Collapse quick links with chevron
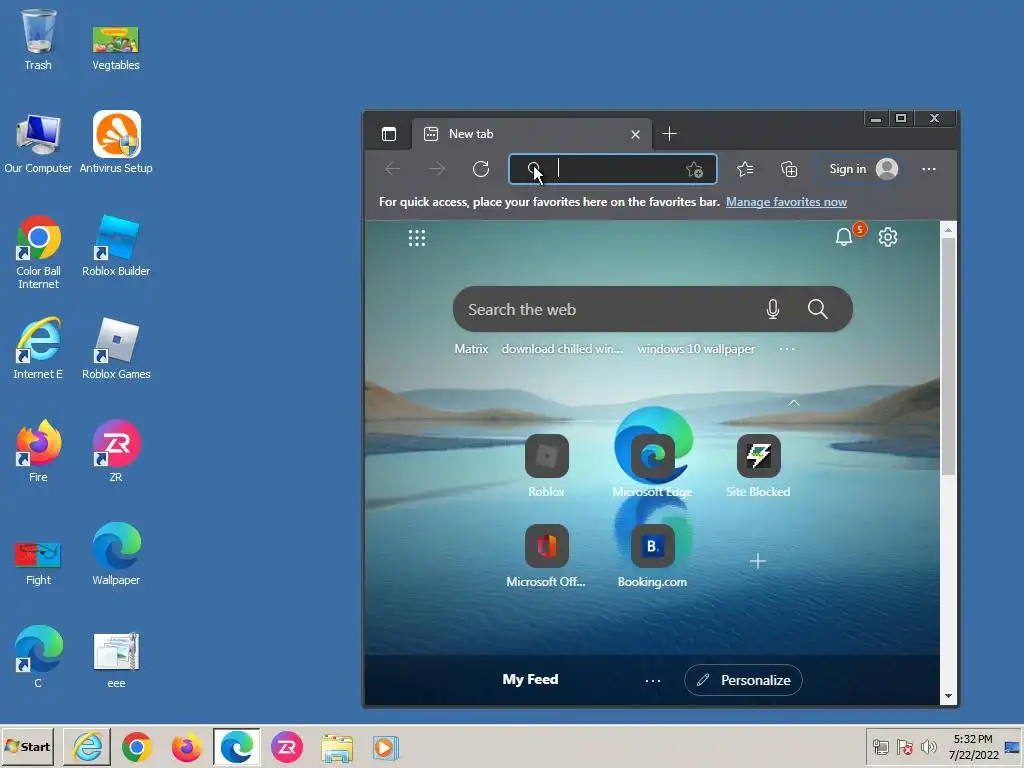 coord(793,403)
